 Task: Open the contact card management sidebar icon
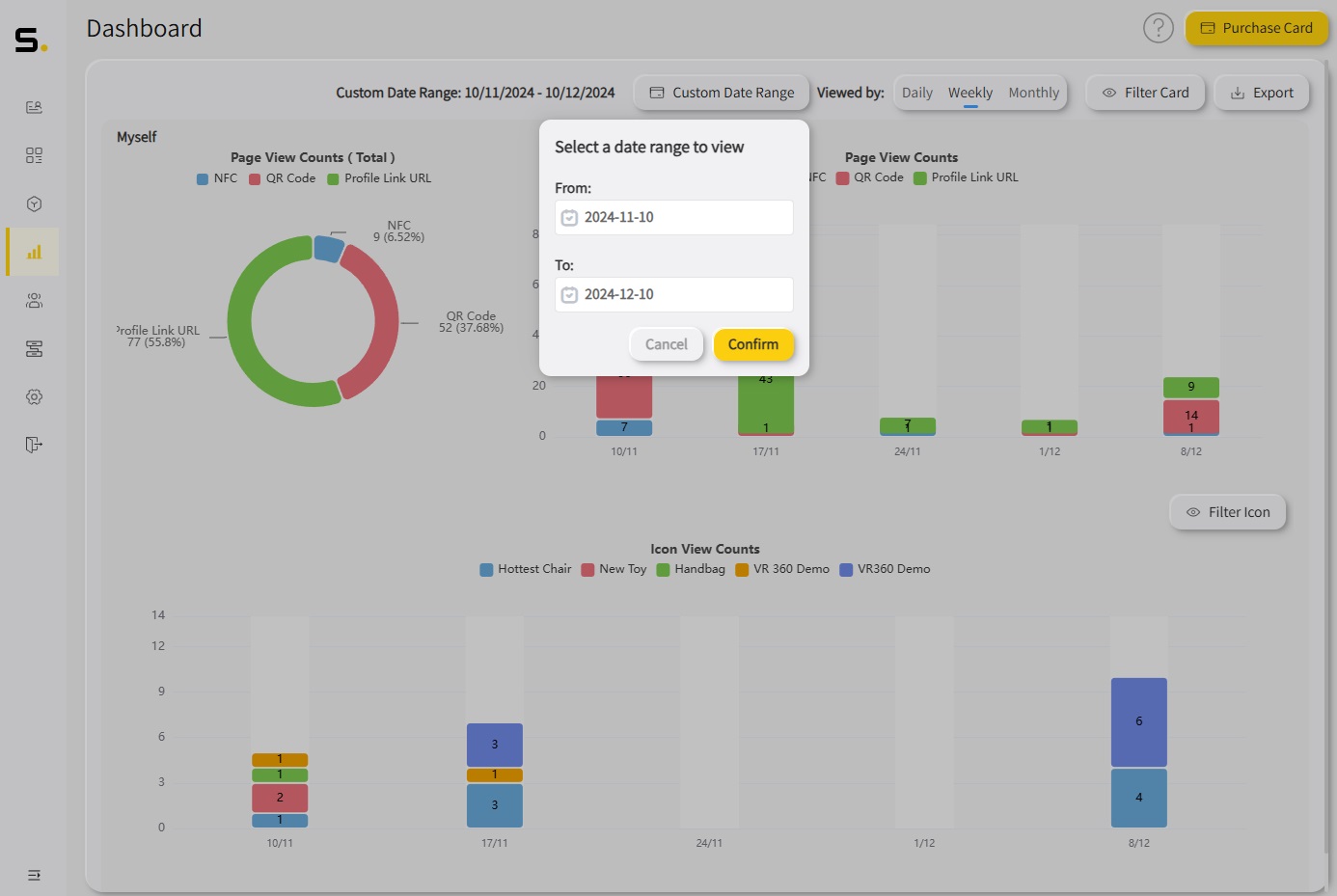click(x=34, y=107)
